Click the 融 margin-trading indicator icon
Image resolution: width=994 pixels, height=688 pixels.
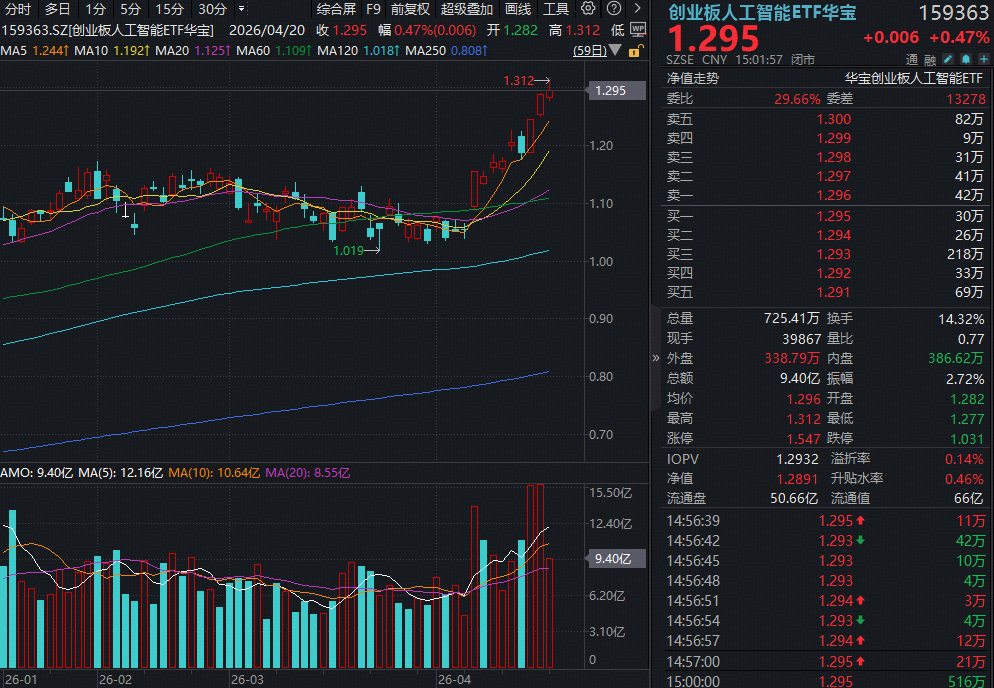tap(930, 59)
